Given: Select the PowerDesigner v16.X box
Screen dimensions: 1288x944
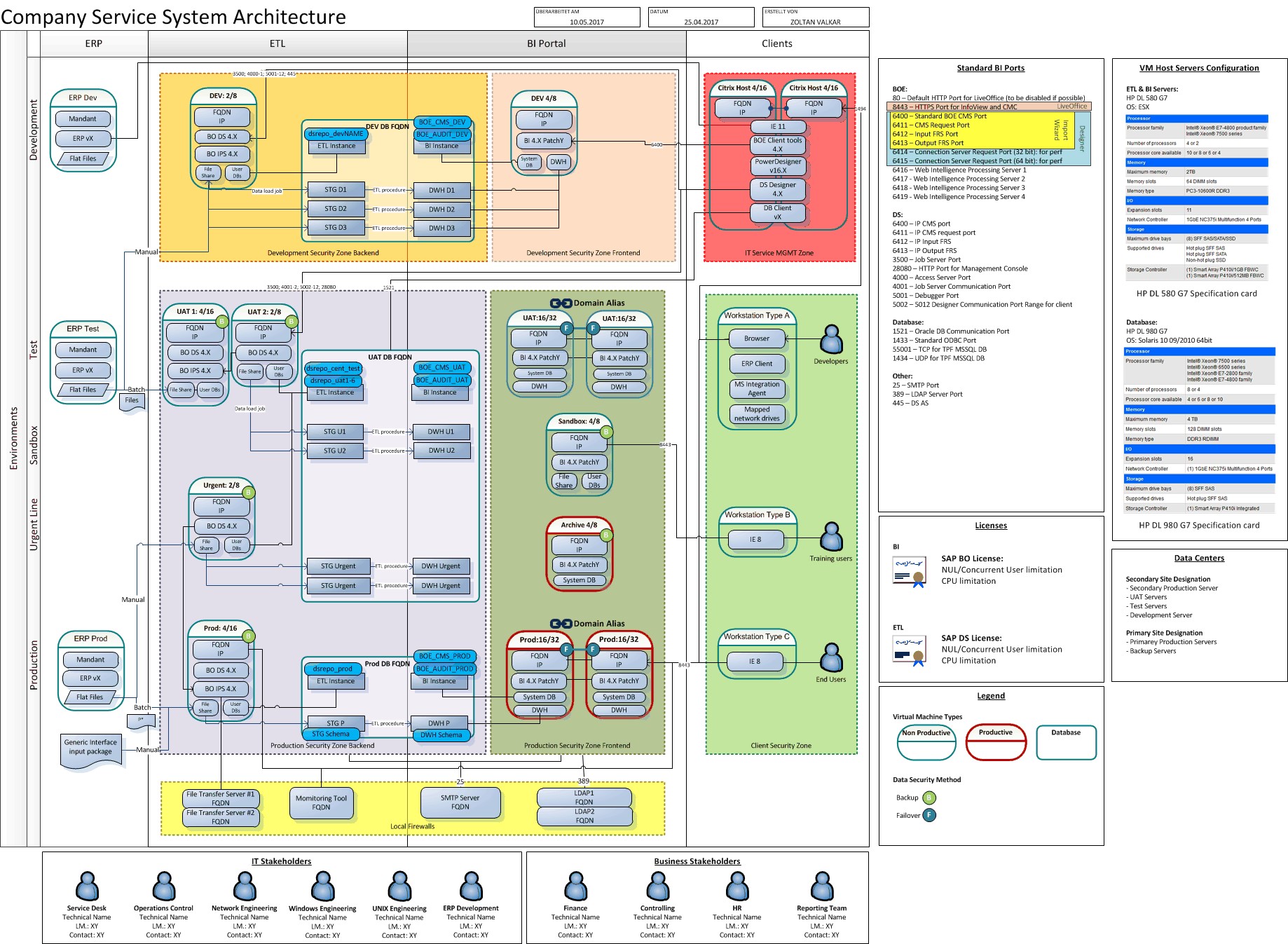Looking at the screenshot, I should 778,166.
